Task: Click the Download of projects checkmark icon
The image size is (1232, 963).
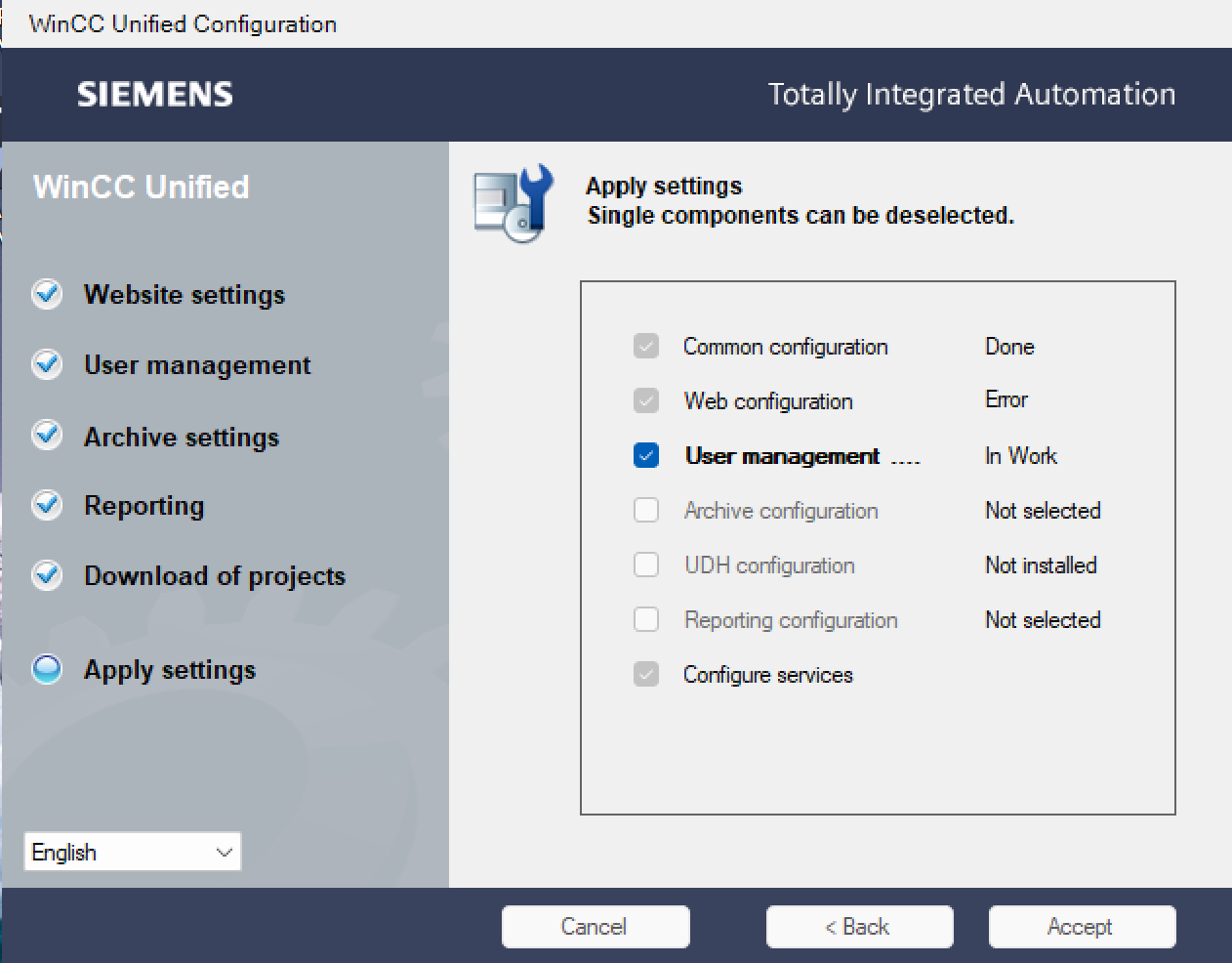Action: 47,575
